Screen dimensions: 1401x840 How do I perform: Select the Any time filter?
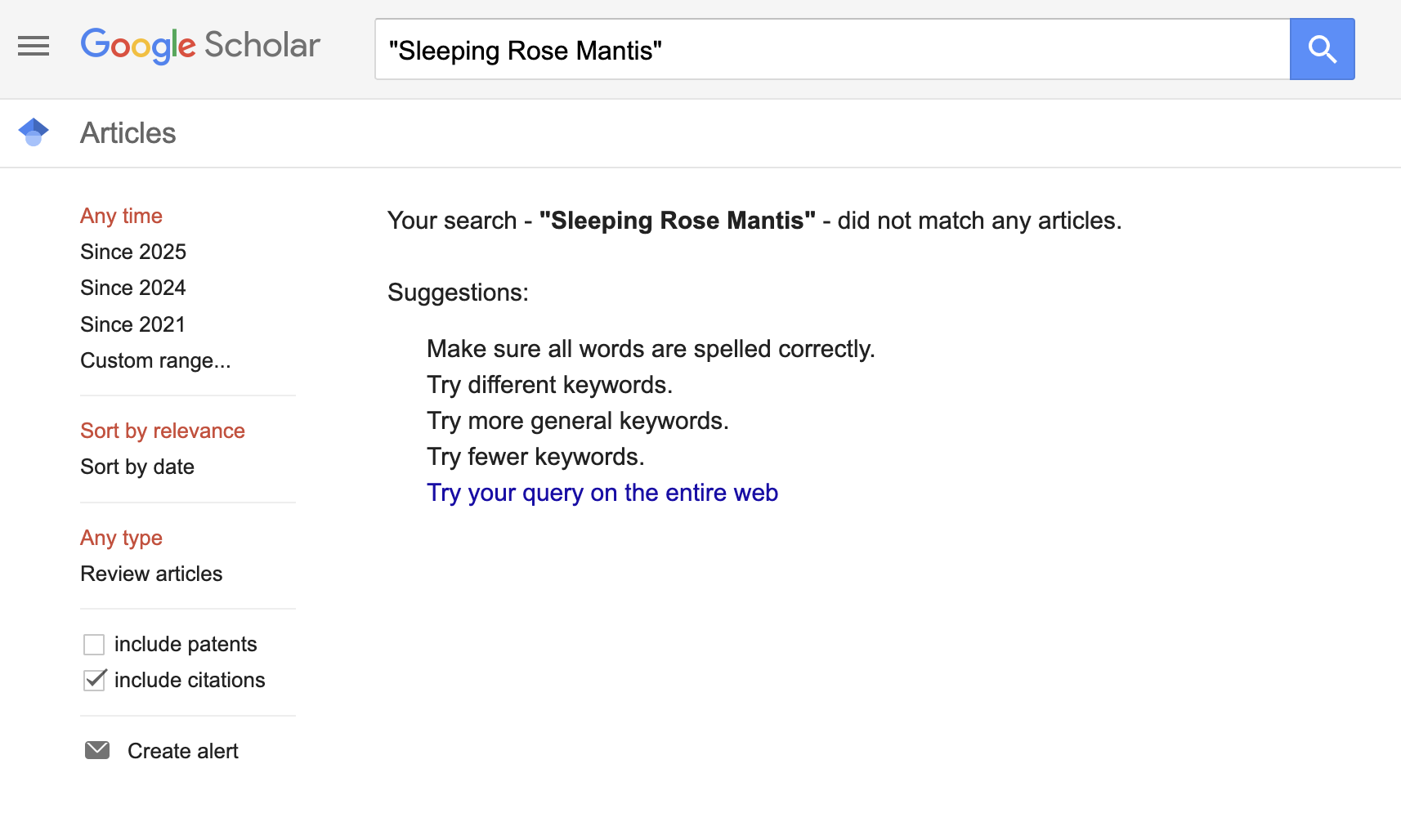pyautogui.click(x=121, y=216)
